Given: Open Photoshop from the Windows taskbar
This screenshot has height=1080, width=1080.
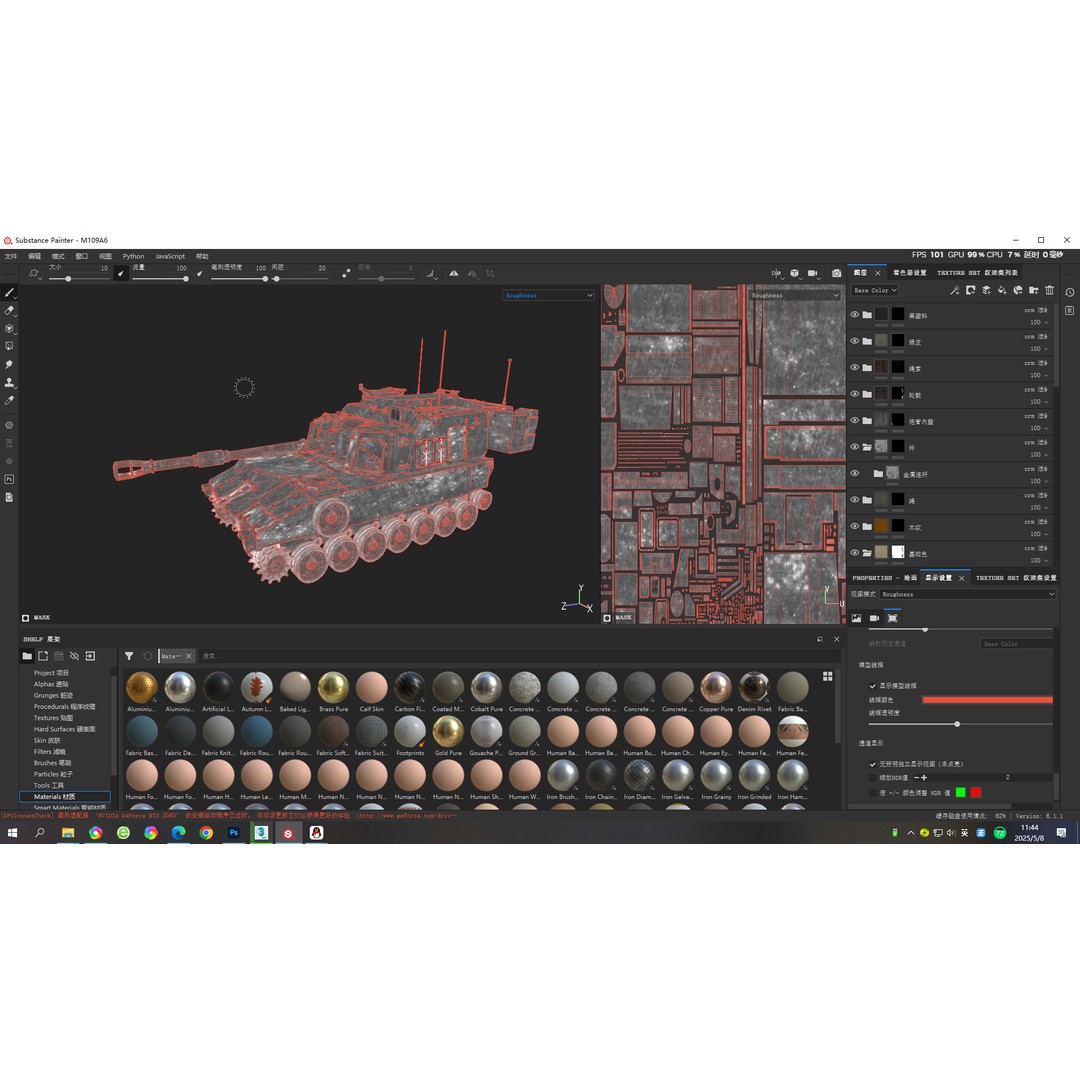Looking at the screenshot, I should coord(233,833).
